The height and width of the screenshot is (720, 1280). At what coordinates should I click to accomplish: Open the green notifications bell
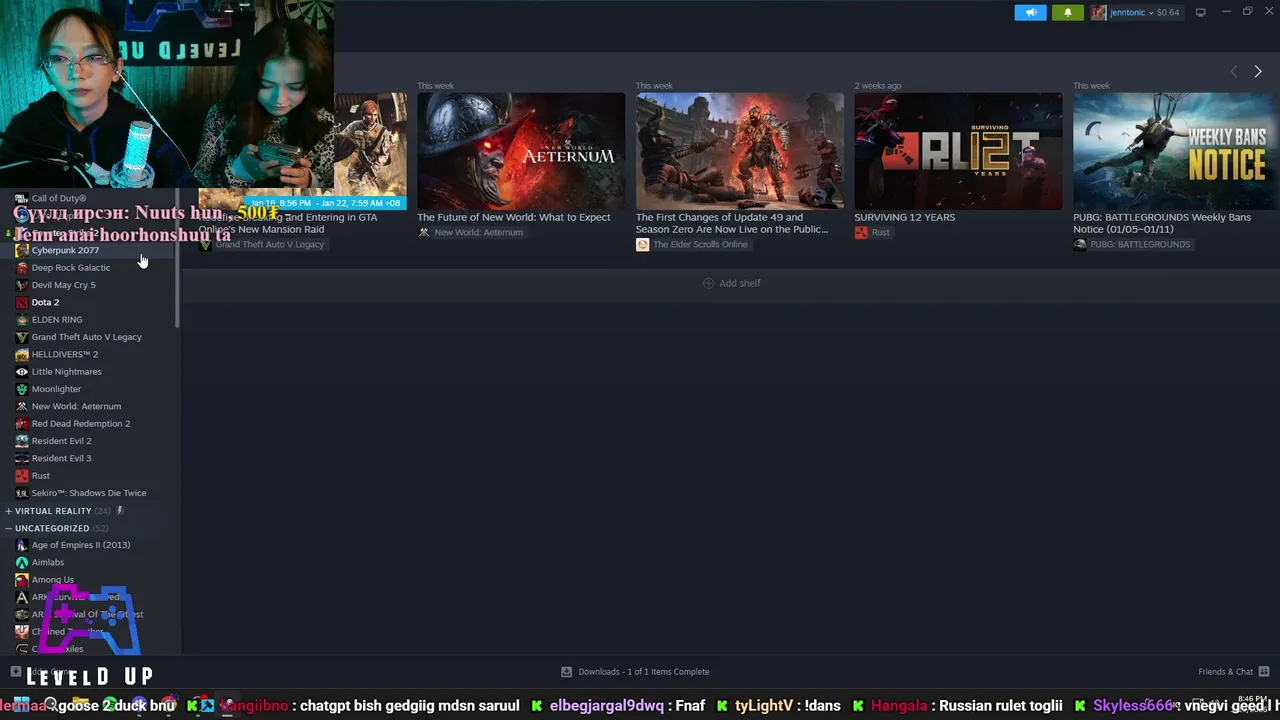pos(1067,13)
